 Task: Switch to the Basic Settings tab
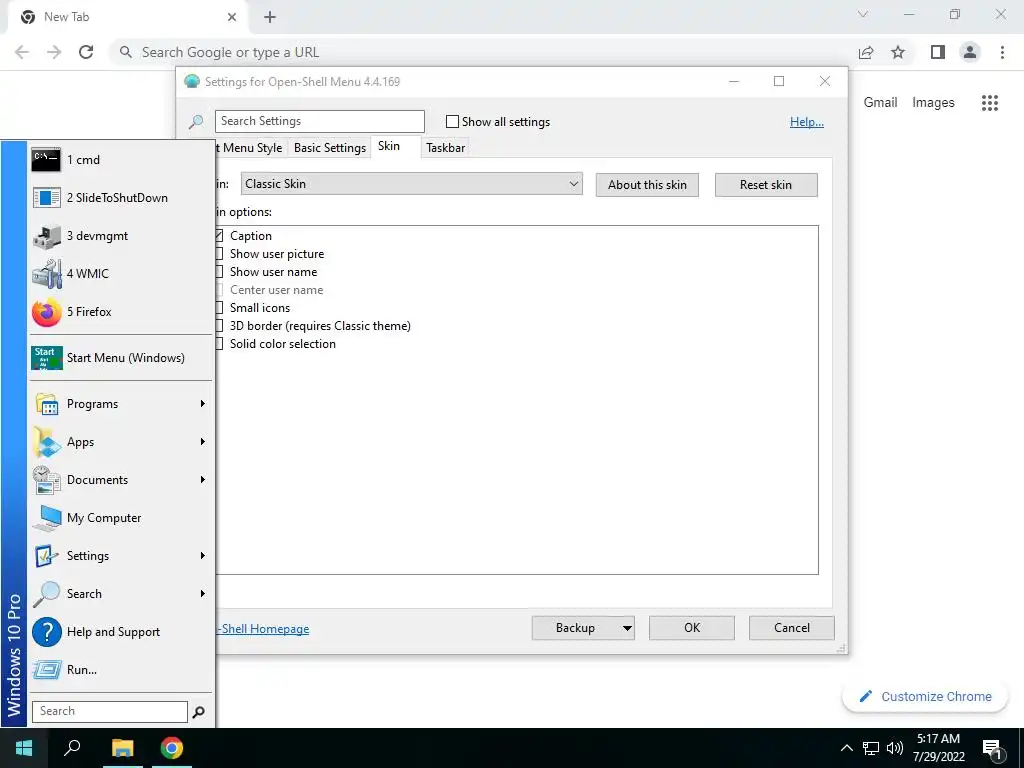coord(330,148)
